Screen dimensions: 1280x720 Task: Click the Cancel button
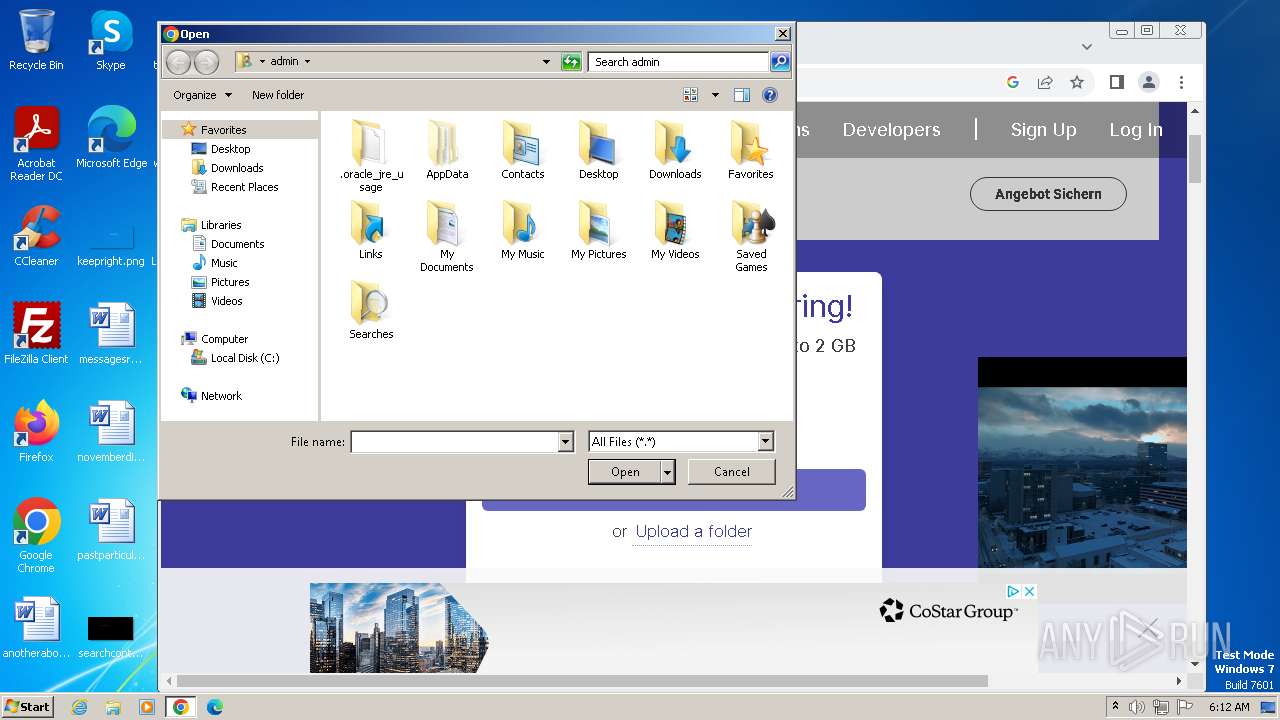pos(732,472)
